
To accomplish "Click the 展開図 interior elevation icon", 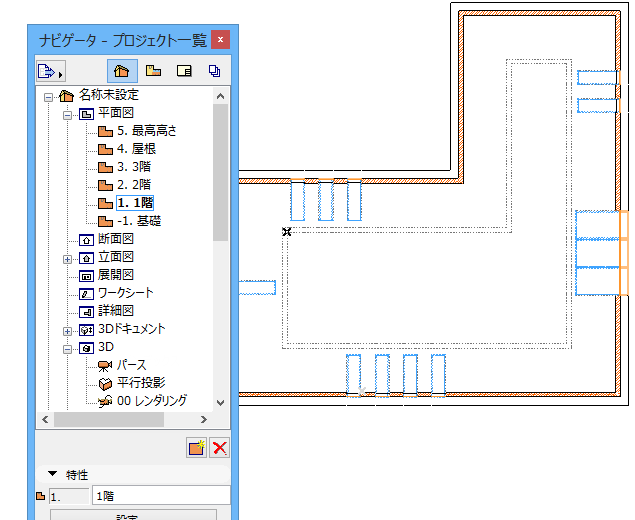I will click(86, 276).
